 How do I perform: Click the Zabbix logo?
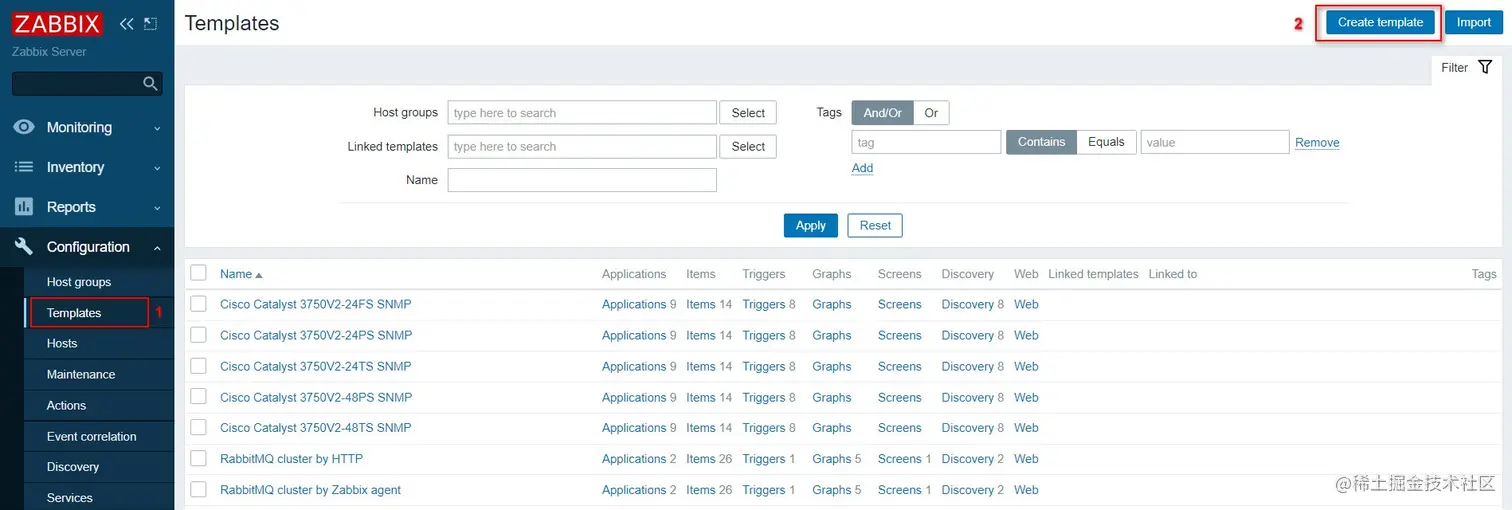point(59,24)
